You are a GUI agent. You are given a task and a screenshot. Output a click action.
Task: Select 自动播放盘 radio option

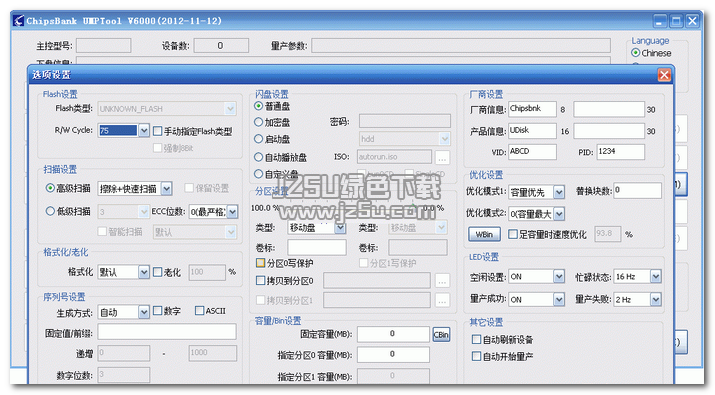[259, 157]
